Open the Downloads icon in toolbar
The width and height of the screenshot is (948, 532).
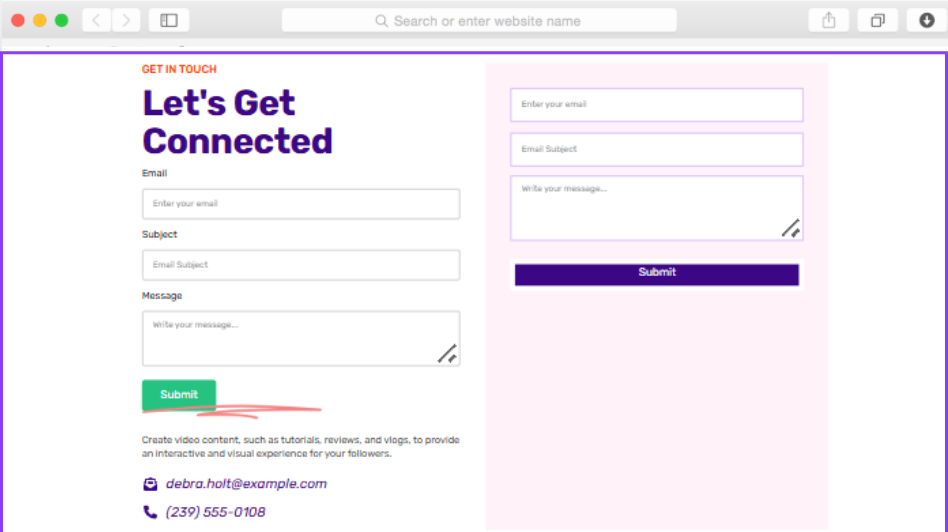[926, 20]
